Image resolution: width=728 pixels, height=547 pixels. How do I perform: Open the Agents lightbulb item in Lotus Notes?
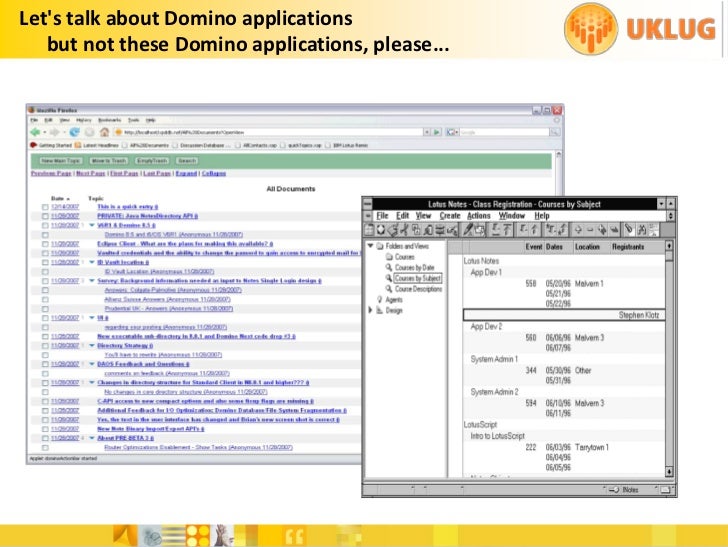[x=380, y=298]
